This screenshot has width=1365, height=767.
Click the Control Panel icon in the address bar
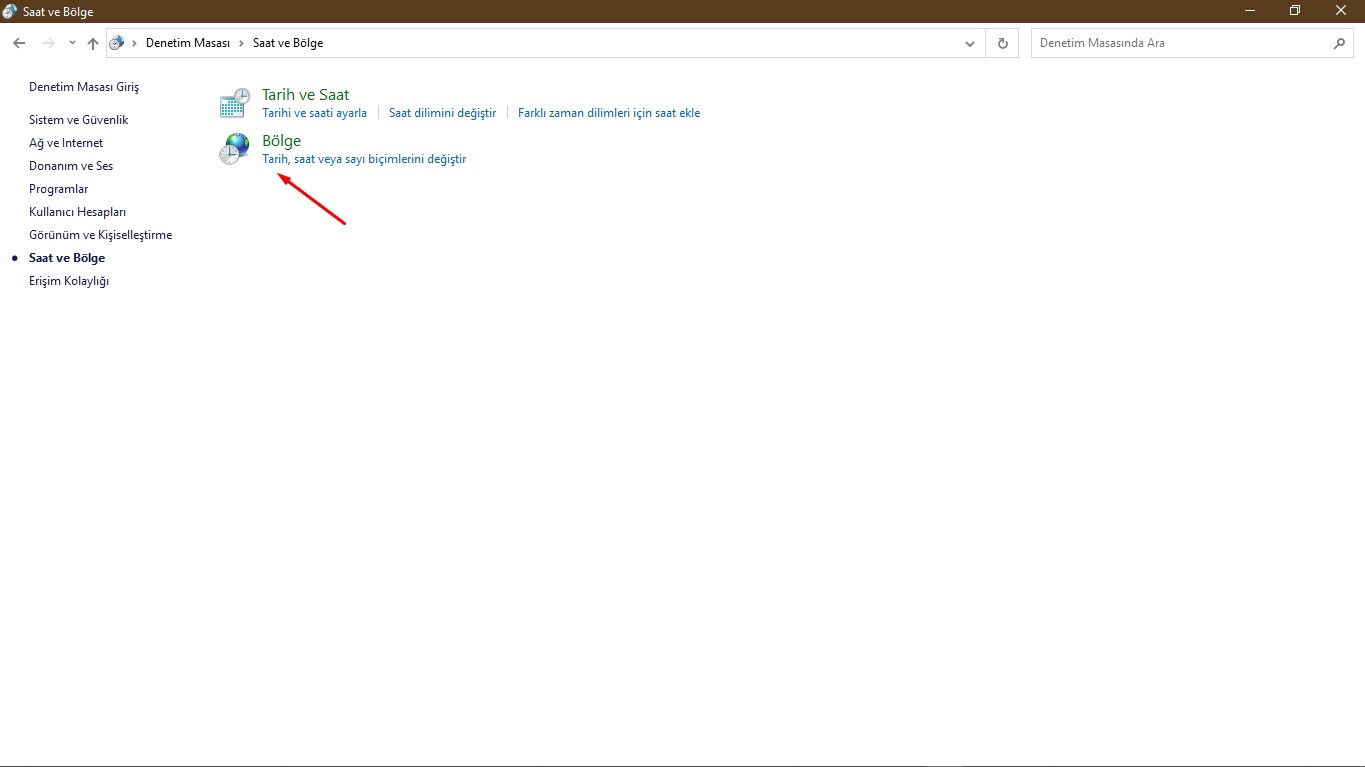[x=117, y=43]
